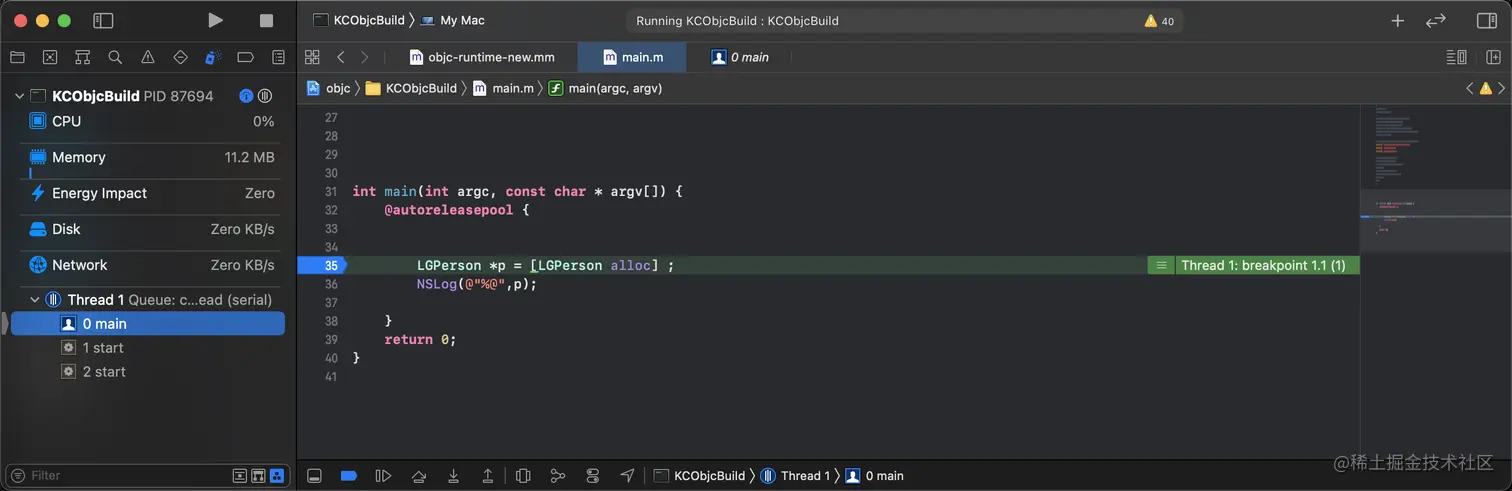Image resolution: width=1512 pixels, height=491 pixels.
Task: Switch to main.m tab
Action: [633, 57]
